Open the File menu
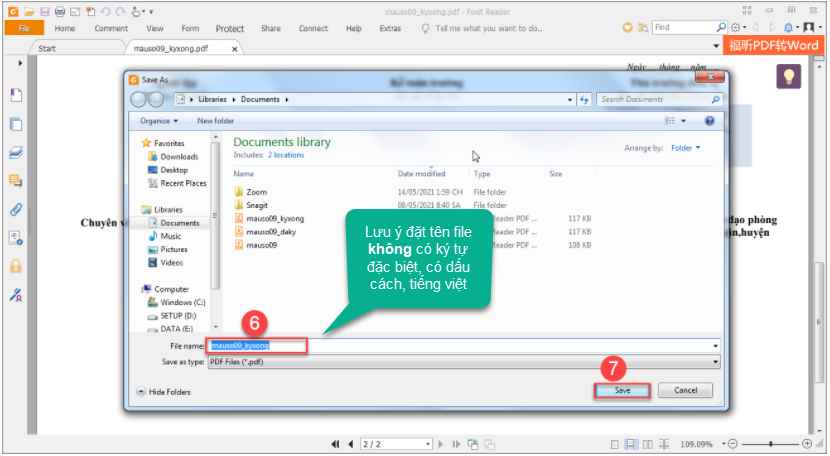Screen dimensions: 830x456 [x=24, y=28]
